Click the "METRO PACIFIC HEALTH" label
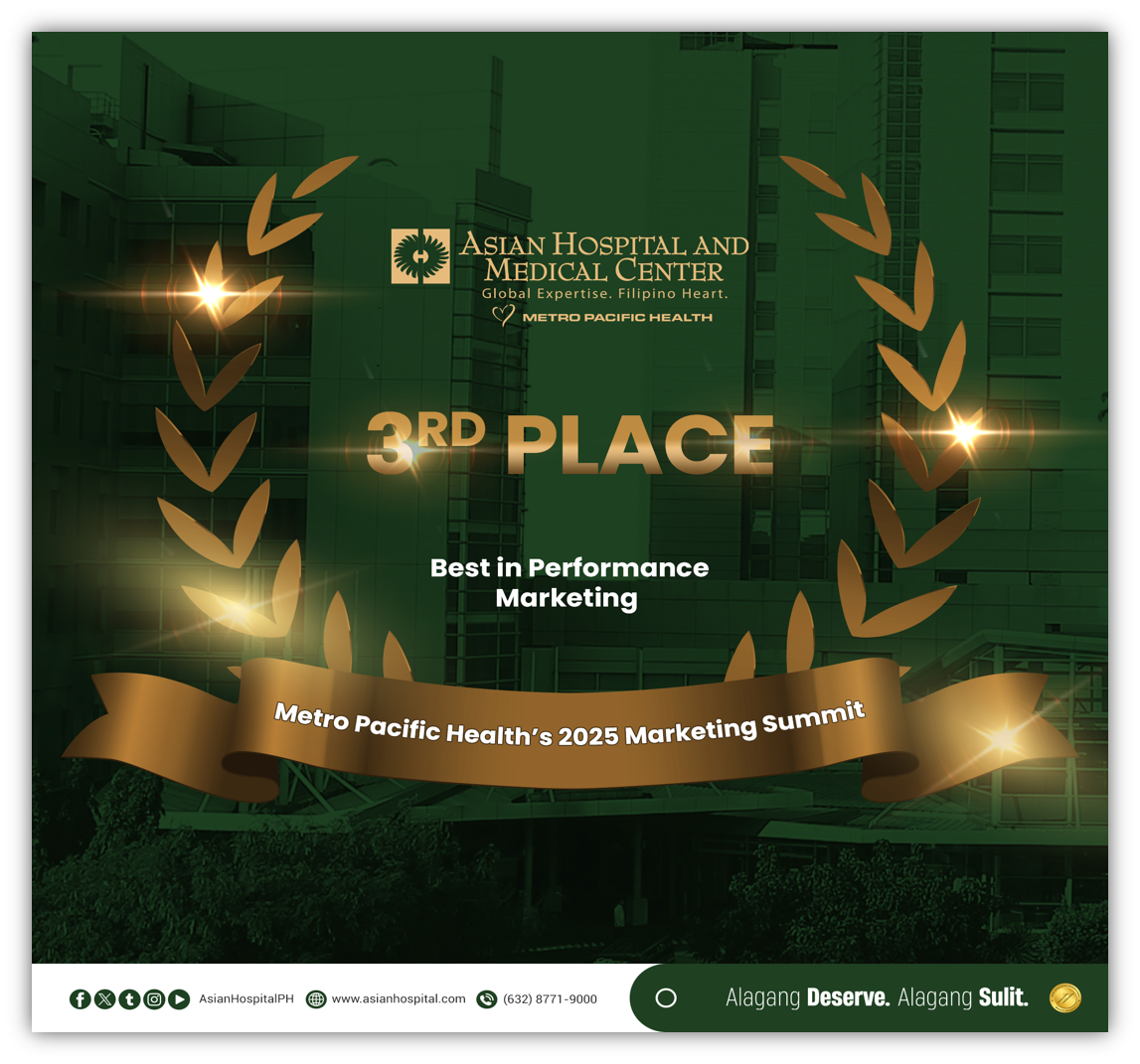 click(617, 317)
